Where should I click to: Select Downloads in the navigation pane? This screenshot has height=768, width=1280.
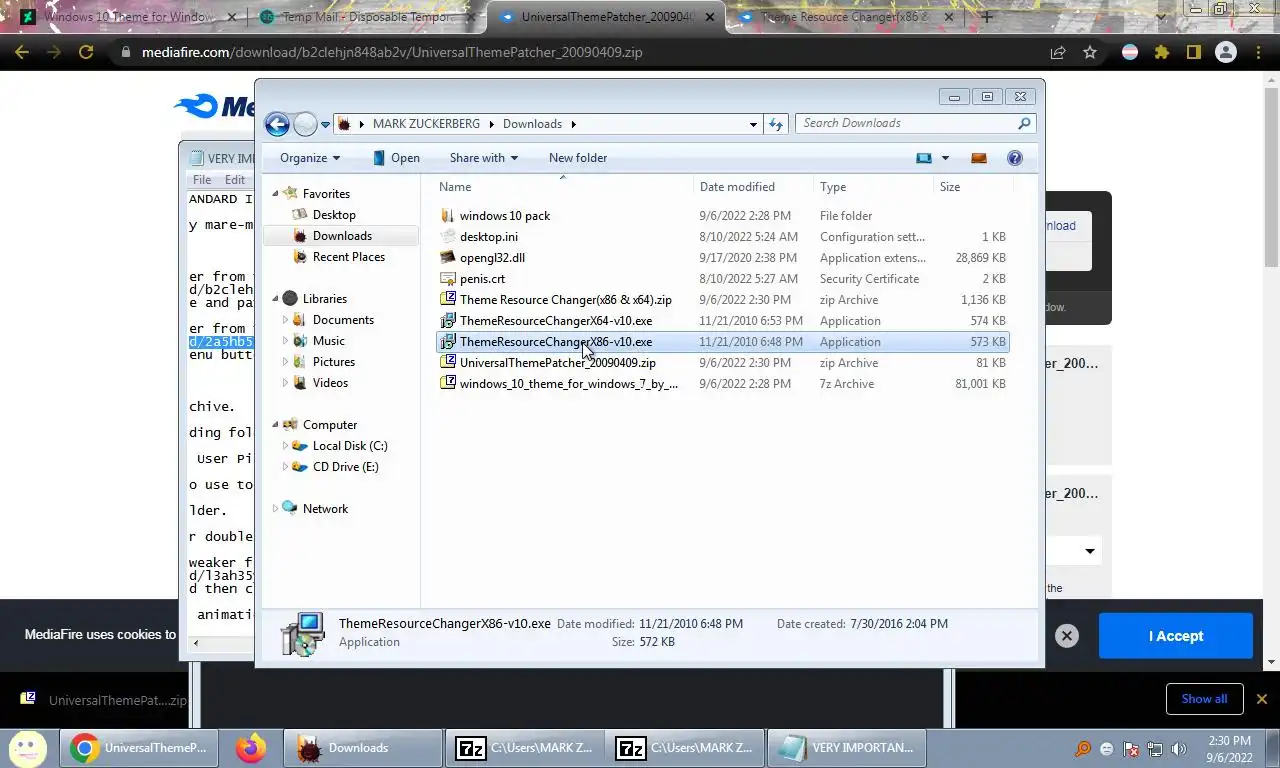(x=342, y=236)
